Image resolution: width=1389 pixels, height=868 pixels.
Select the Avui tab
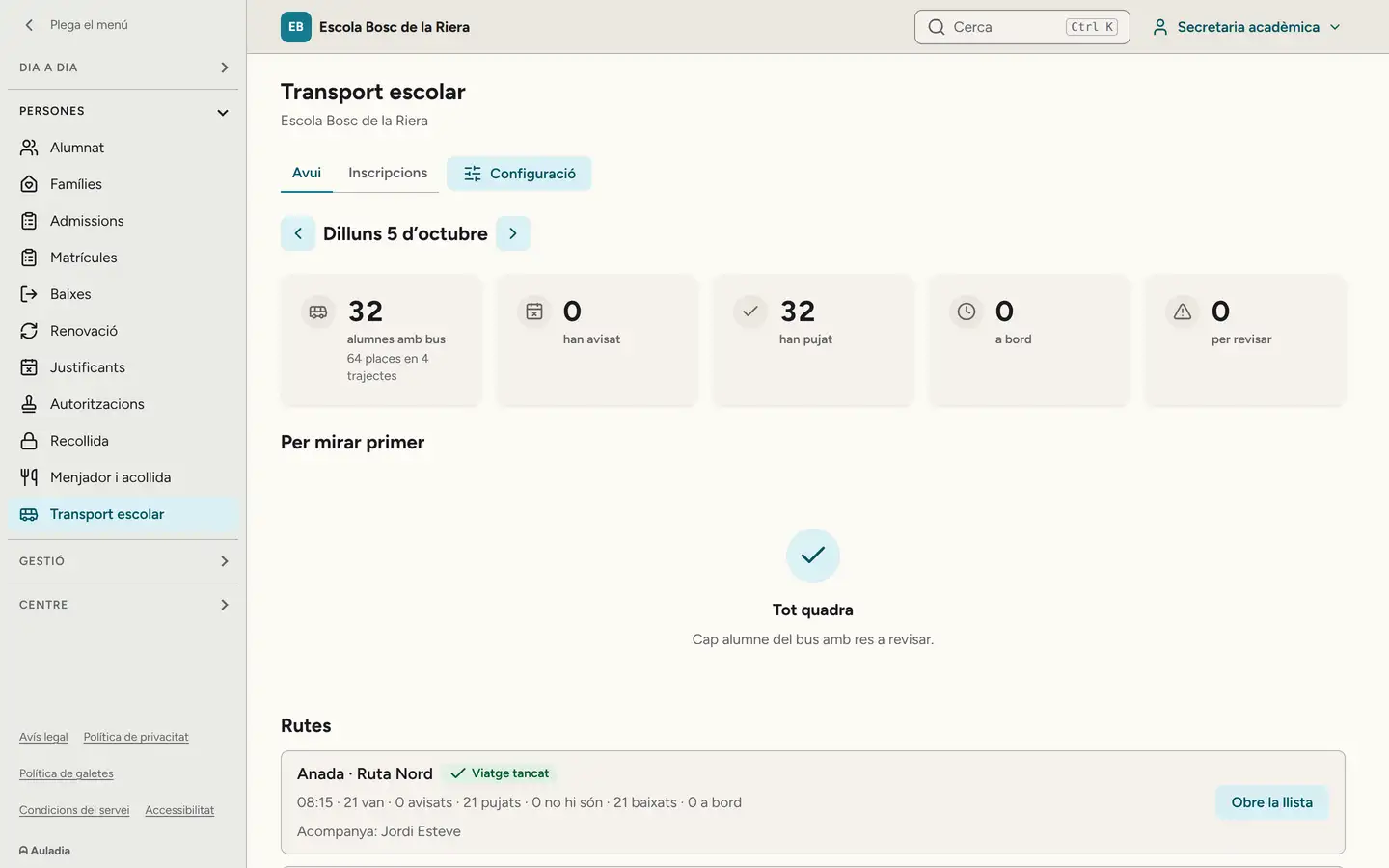coord(307,173)
